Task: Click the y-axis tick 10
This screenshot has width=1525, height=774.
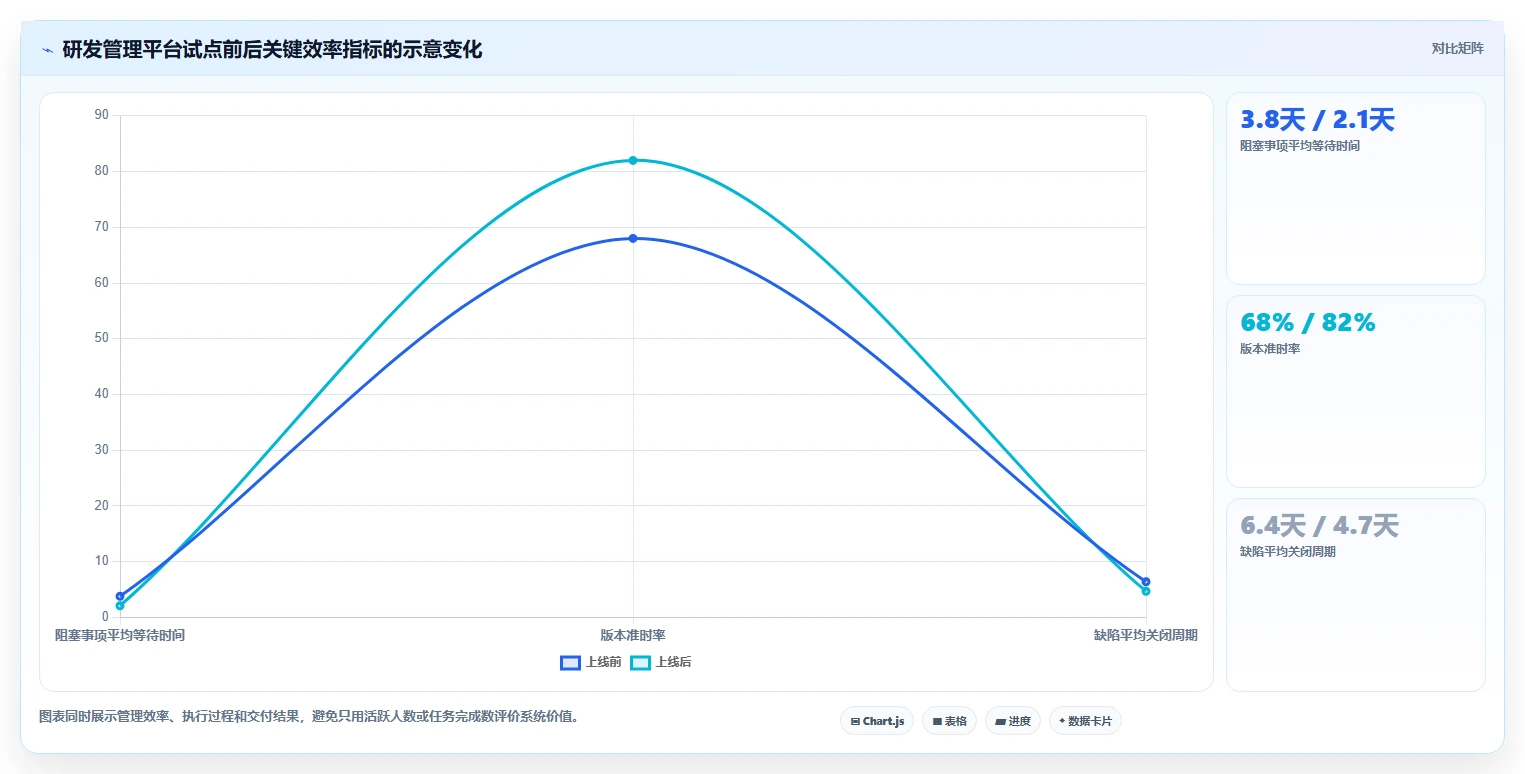Action: pos(101,561)
